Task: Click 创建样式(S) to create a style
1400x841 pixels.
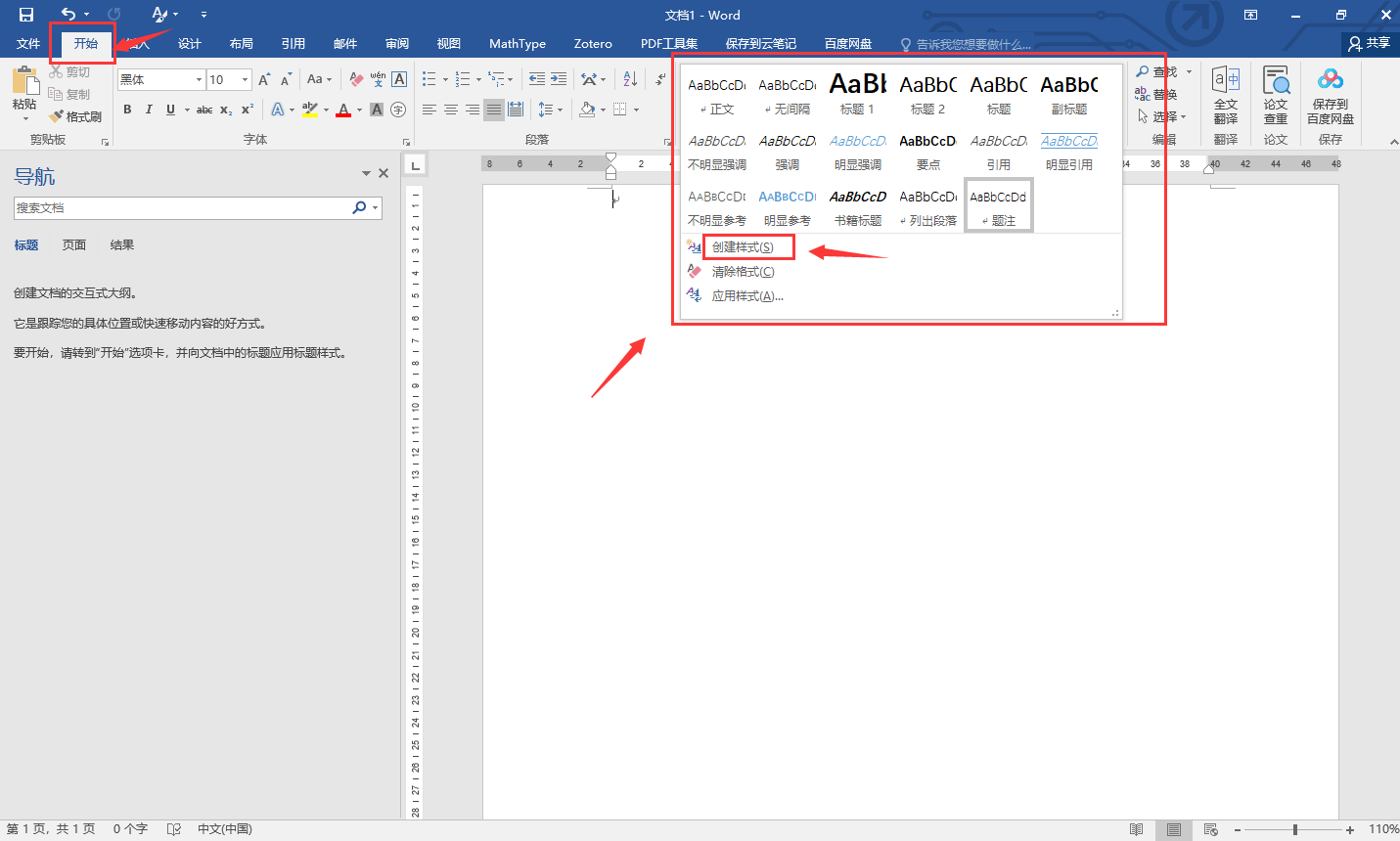Action: pos(743,247)
